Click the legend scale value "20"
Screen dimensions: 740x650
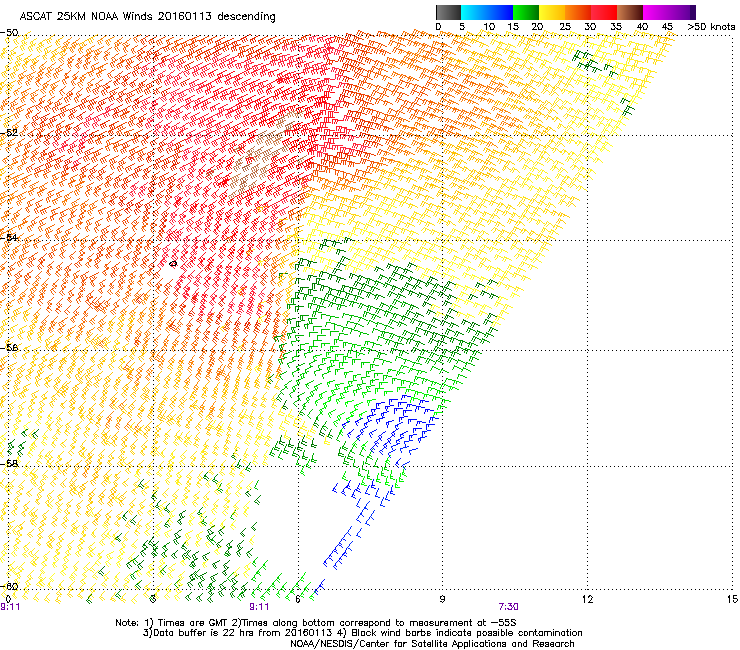pyautogui.click(x=537, y=27)
